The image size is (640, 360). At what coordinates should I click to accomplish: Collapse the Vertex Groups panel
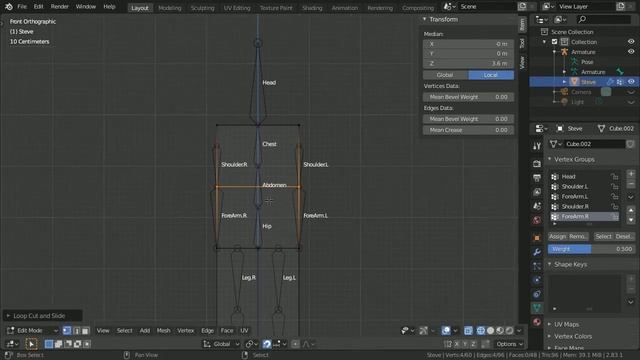pyautogui.click(x=550, y=159)
